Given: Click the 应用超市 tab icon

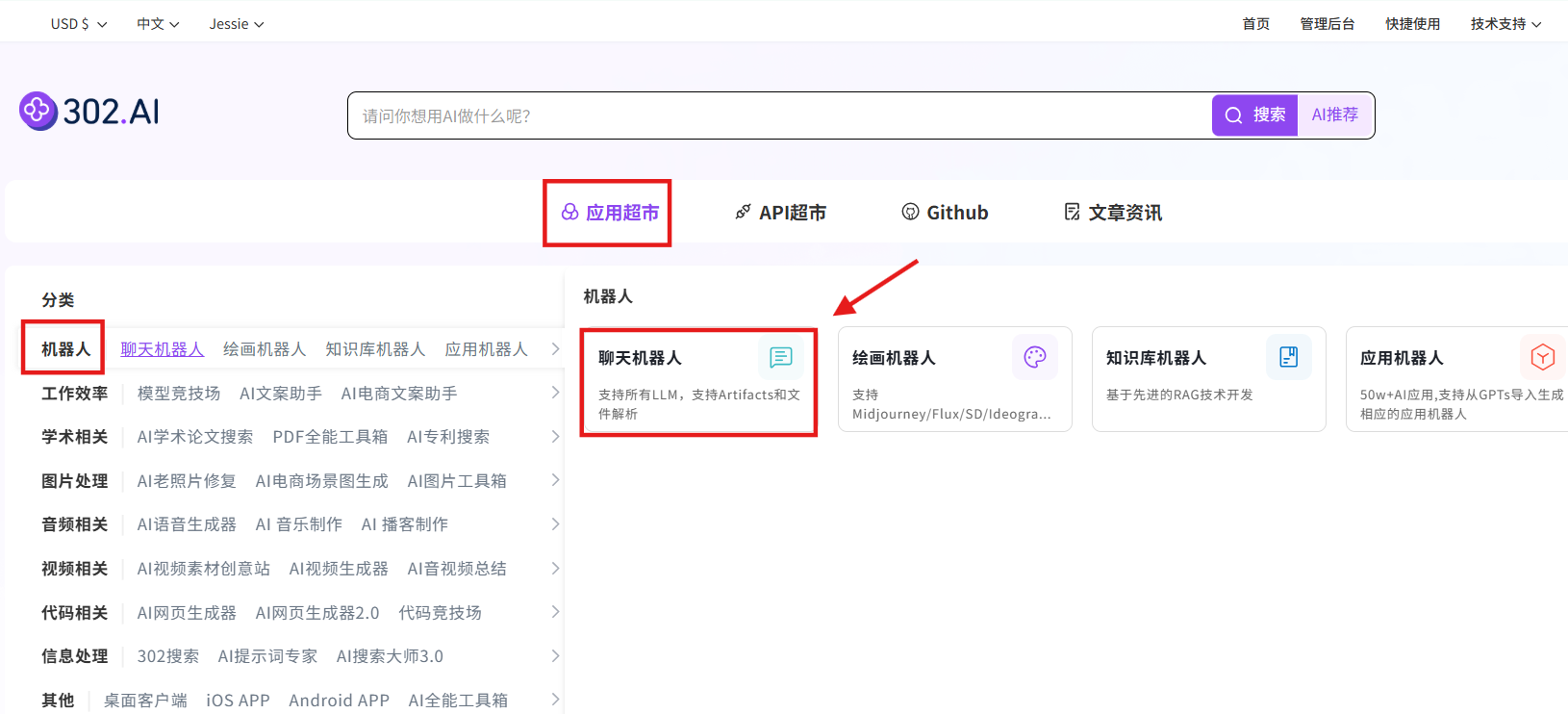Looking at the screenshot, I should [570, 212].
